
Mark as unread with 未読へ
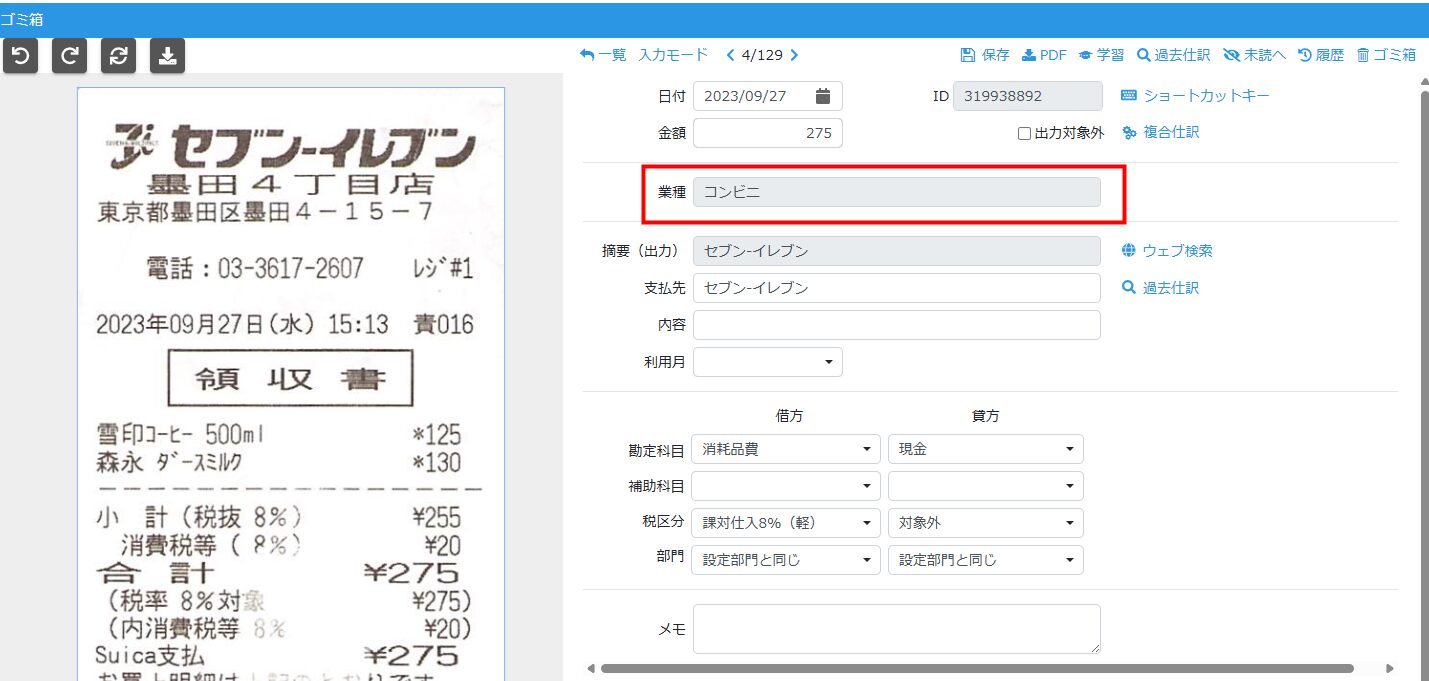[x=1254, y=55]
